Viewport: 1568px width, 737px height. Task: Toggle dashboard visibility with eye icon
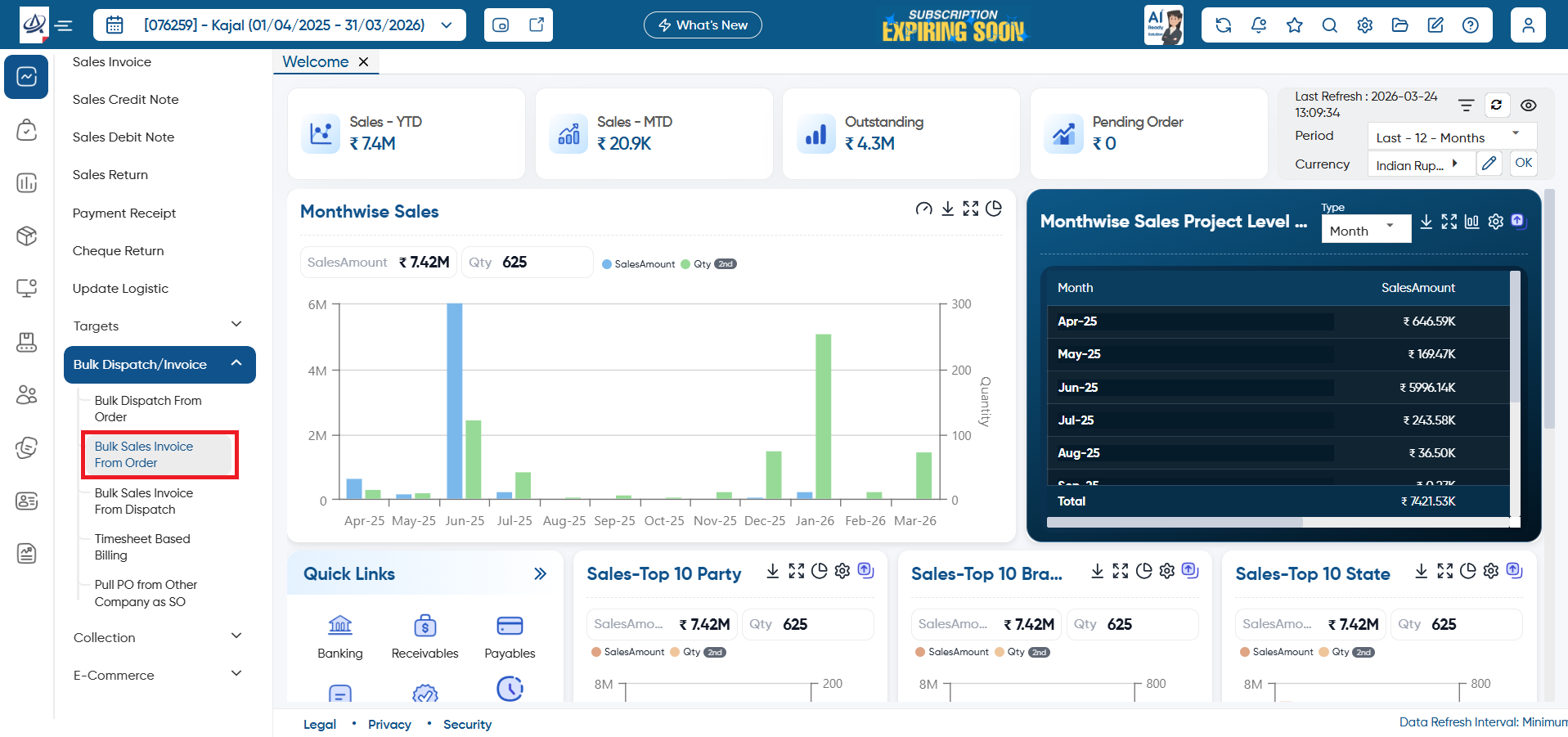click(1528, 106)
